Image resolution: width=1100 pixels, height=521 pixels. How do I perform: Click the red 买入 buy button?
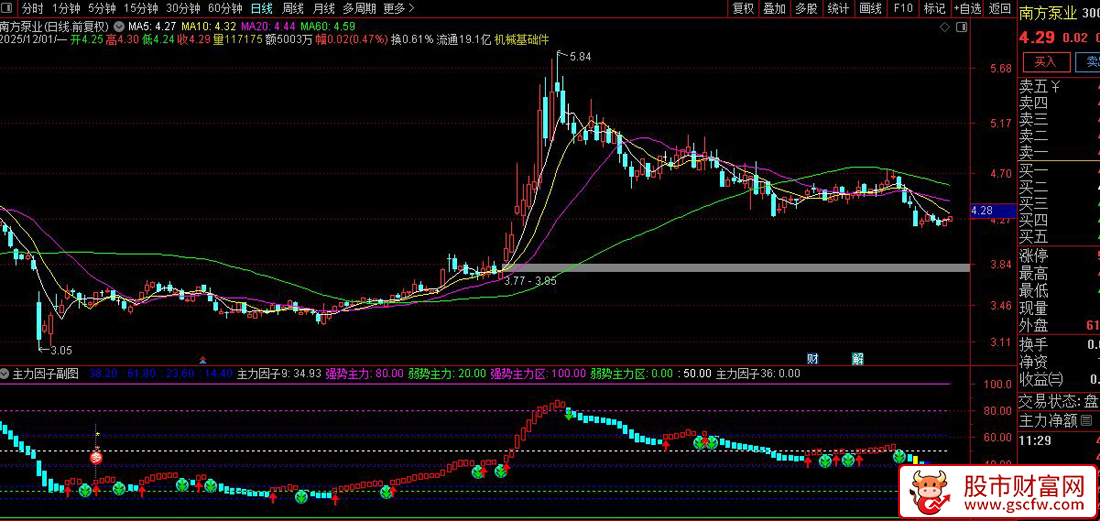[x=1043, y=62]
